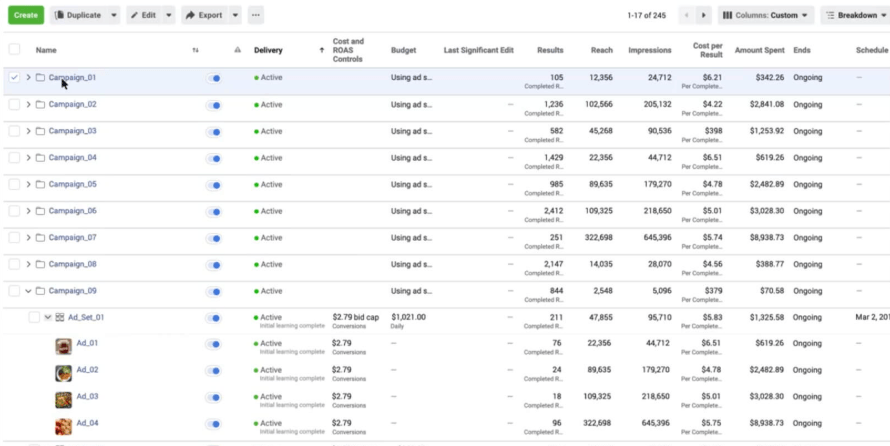Click the Campaign_05 folder icon
Viewport: 890px width, 446px height.
(40, 184)
